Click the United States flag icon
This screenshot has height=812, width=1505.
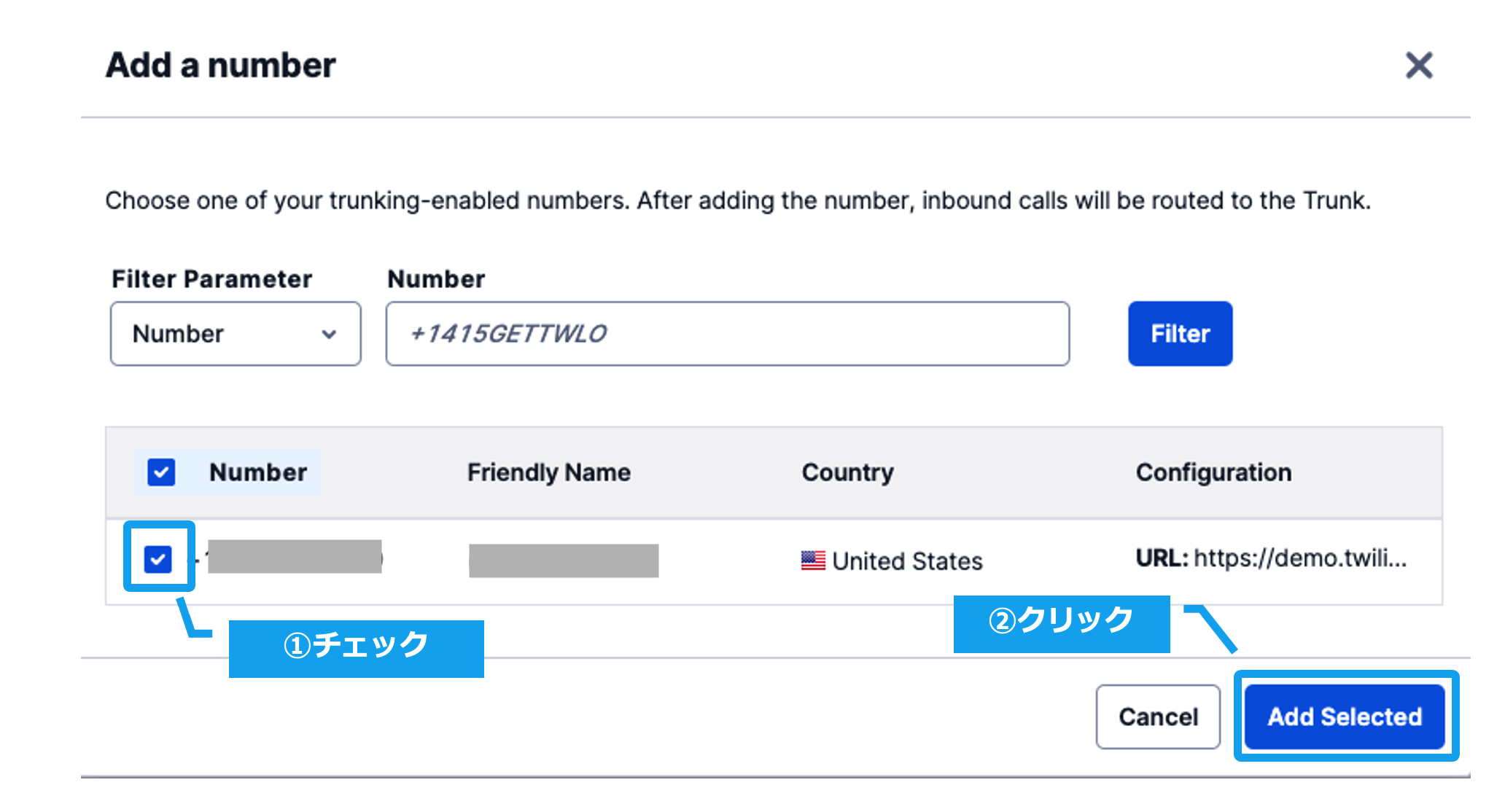coord(813,561)
